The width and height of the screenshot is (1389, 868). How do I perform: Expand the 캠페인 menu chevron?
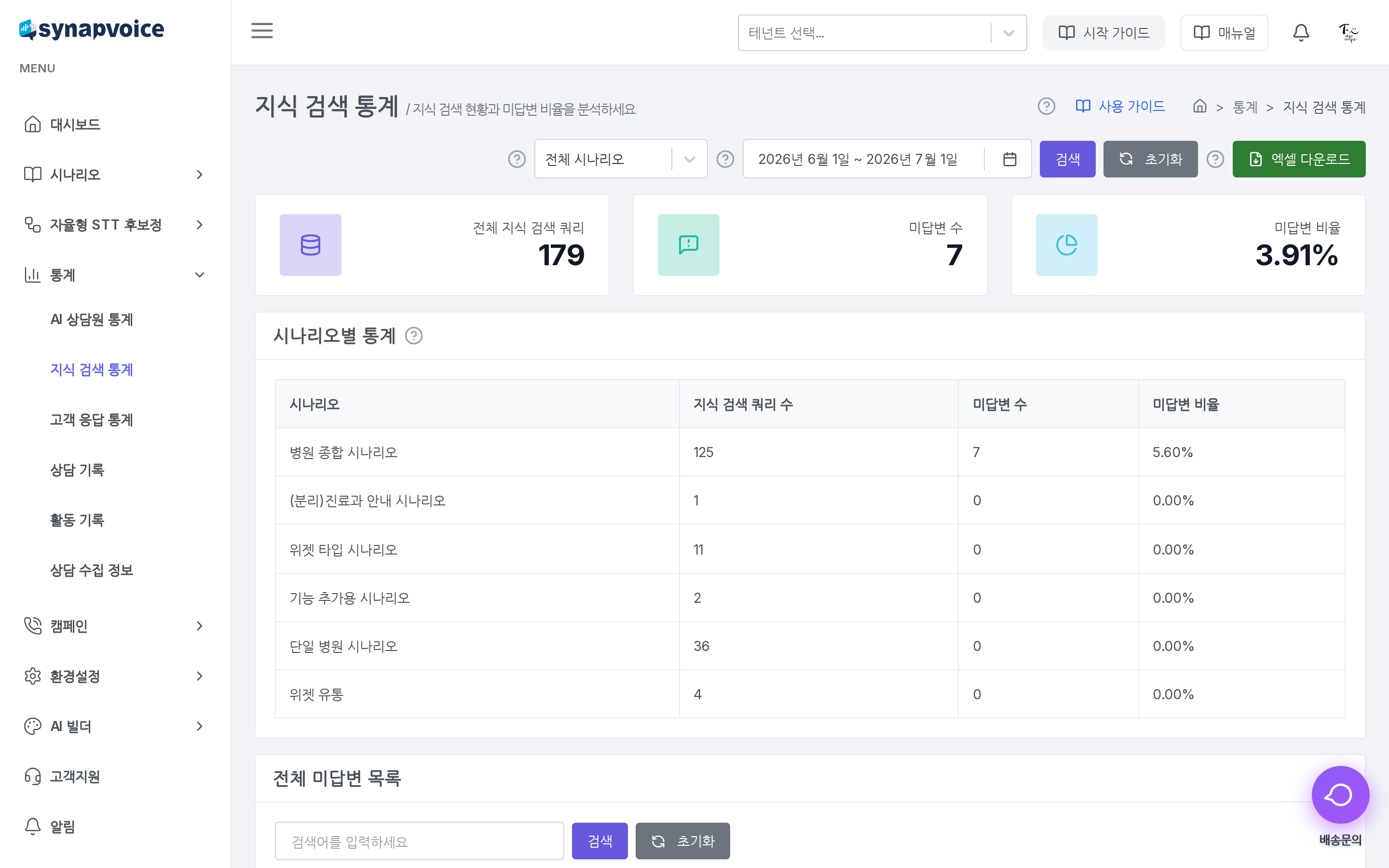click(200, 626)
